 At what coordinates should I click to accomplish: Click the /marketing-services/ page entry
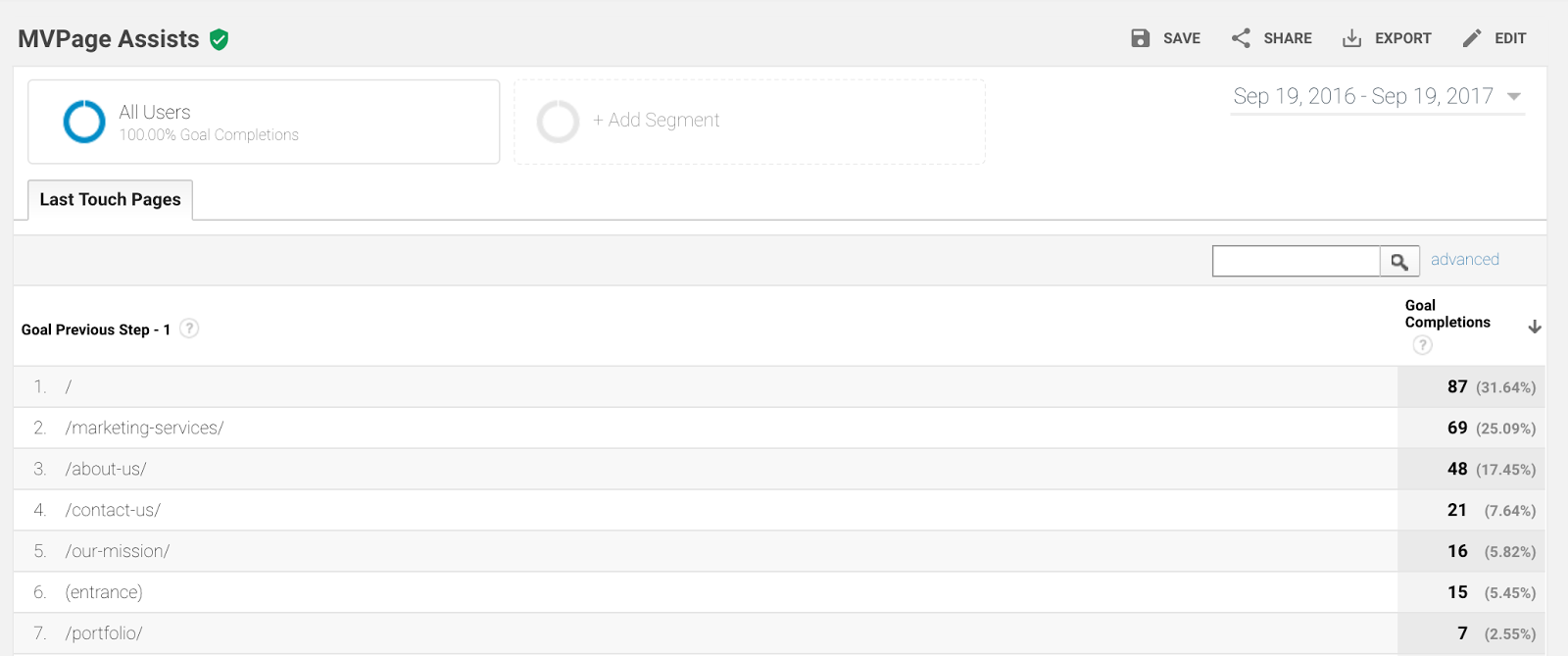click(x=144, y=428)
